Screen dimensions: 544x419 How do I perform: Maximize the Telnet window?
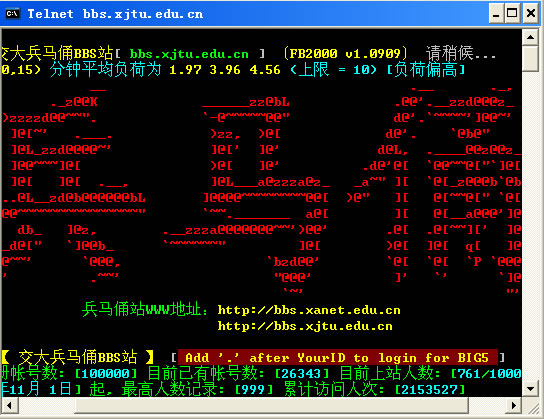point(512,14)
